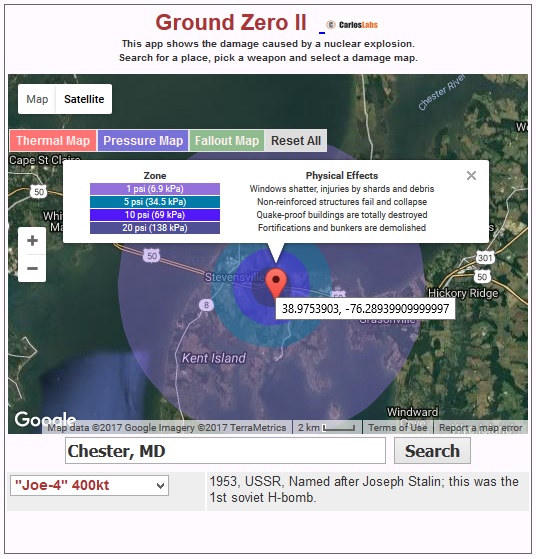Select the 10 psi (69 kPa) zone swatch
Image resolution: width=536 pixels, height=559 pixels.
point(155,215)
